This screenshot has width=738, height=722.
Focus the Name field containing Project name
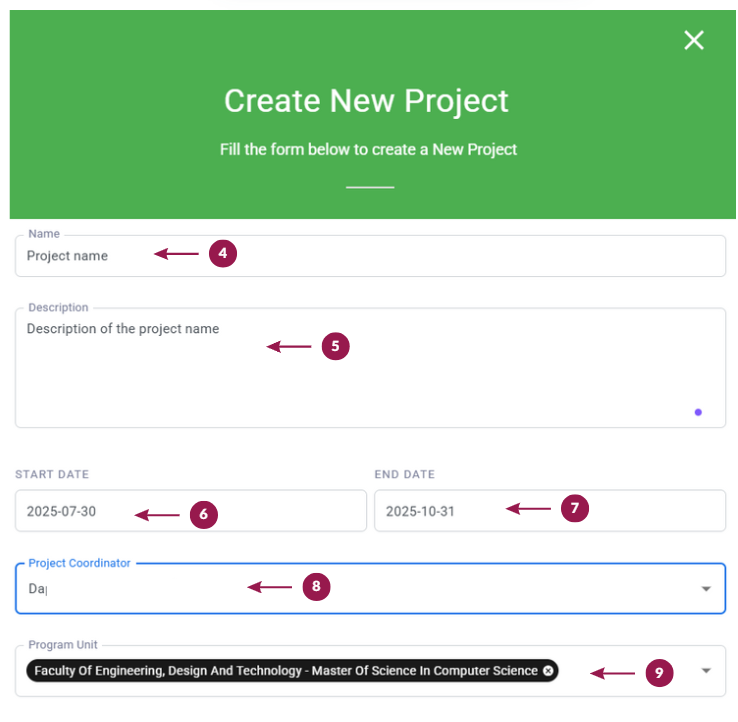point(370,256)
